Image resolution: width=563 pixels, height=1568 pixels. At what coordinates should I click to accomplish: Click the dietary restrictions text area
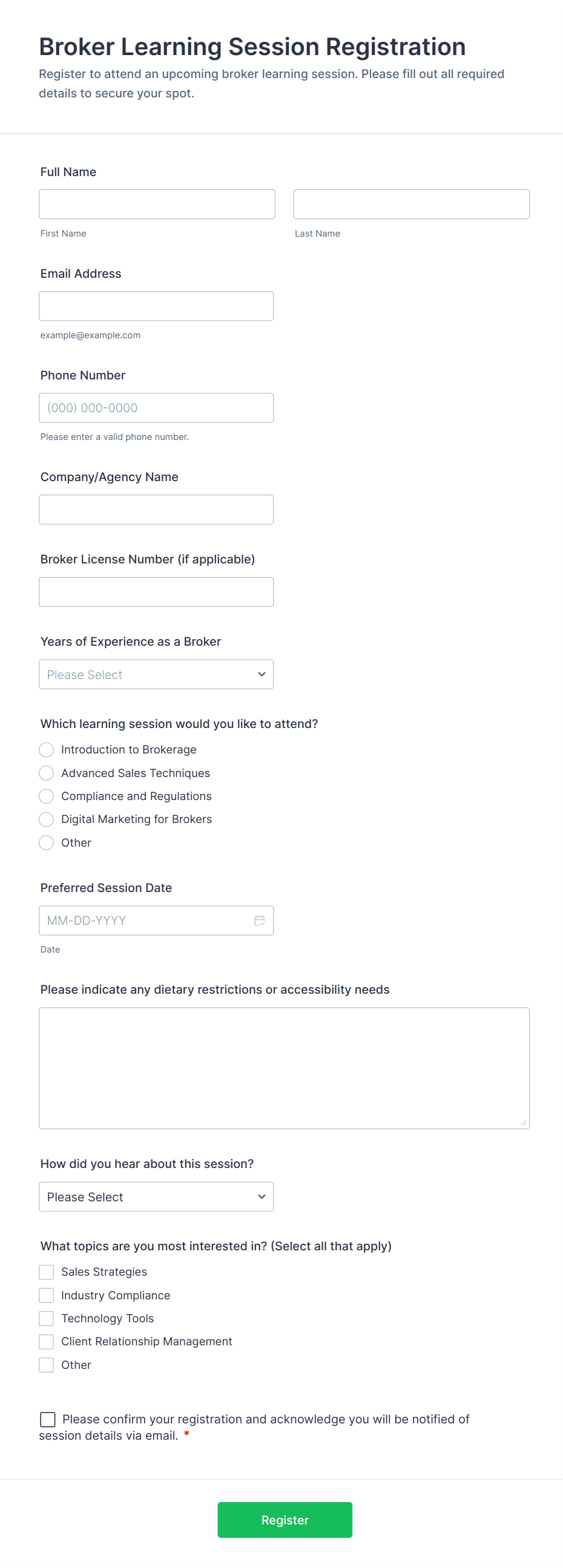point(285,1068)
